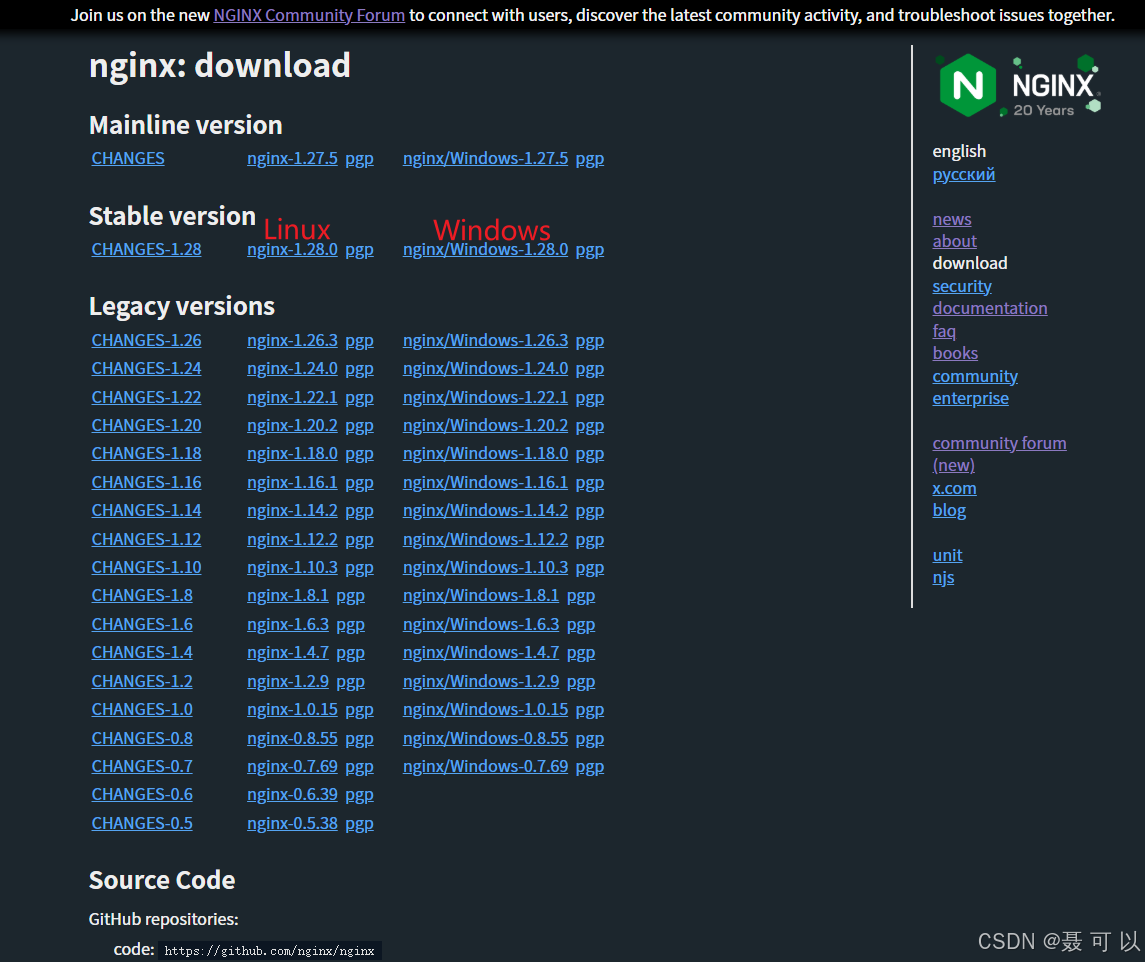Image resolution: width=1145 pixels, height=962 pixels.
Task: Open pgp signature for nginx-1.24.0
Action: pos(359,368)
